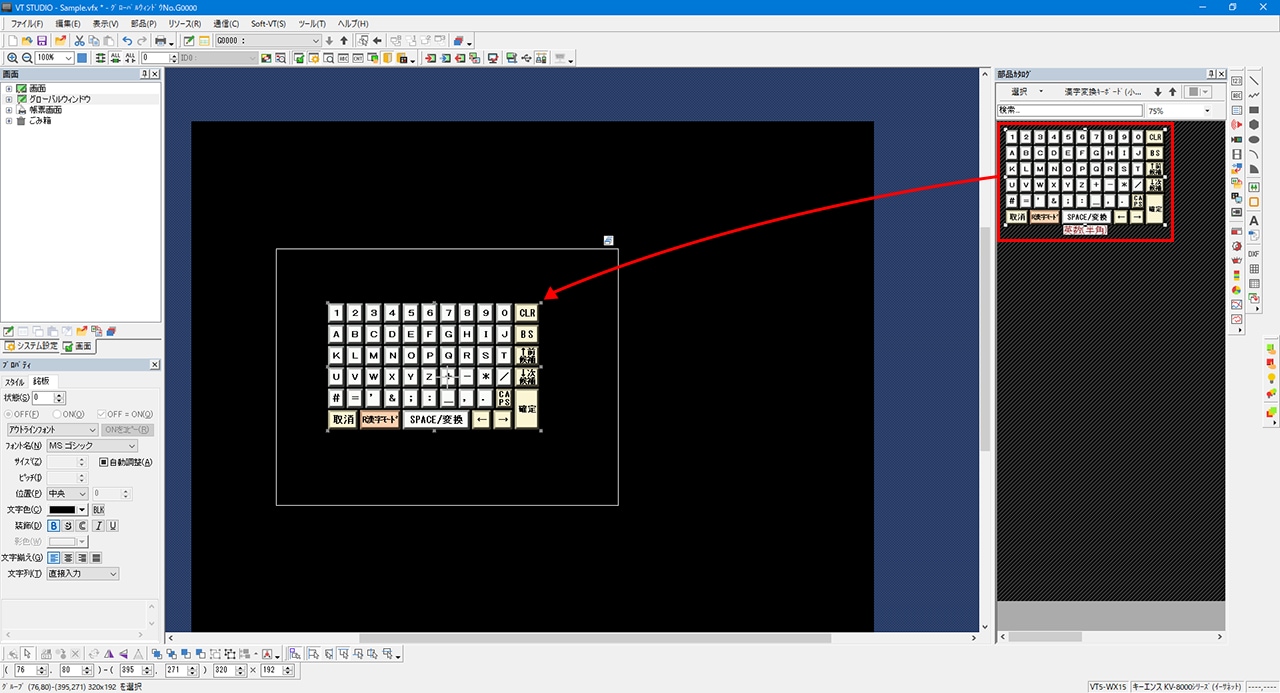This screenshot has width=1280, height=693.
Task: Switch to the スタイル tab
Action: pos(15,381)
